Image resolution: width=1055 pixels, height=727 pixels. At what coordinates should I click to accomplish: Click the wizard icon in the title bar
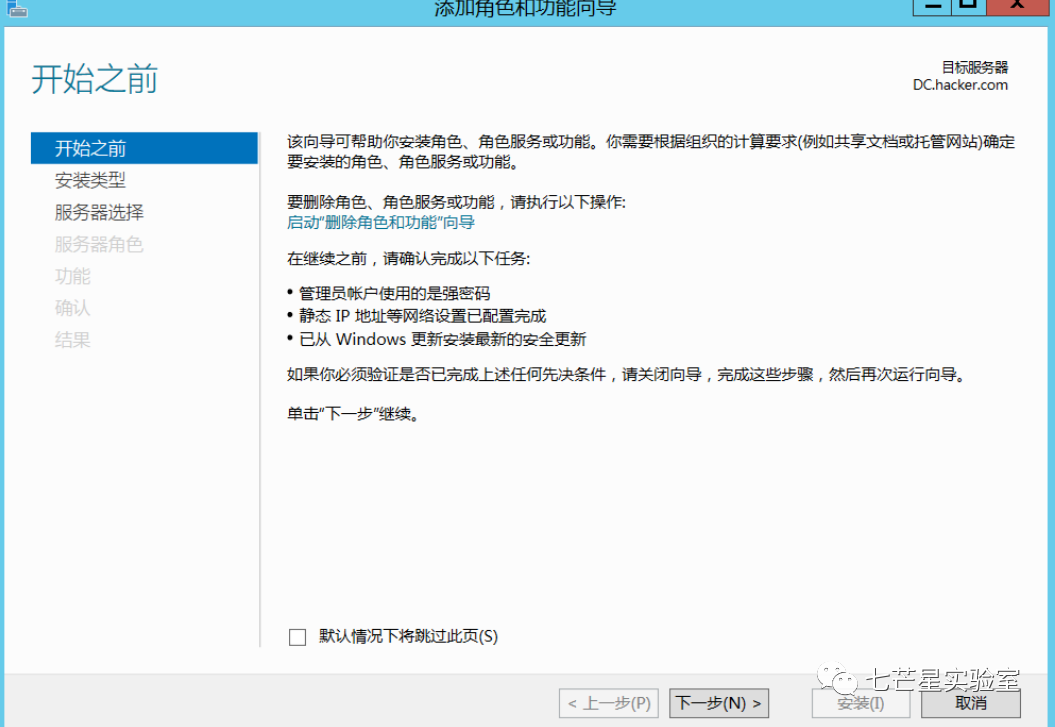(17, 8)
